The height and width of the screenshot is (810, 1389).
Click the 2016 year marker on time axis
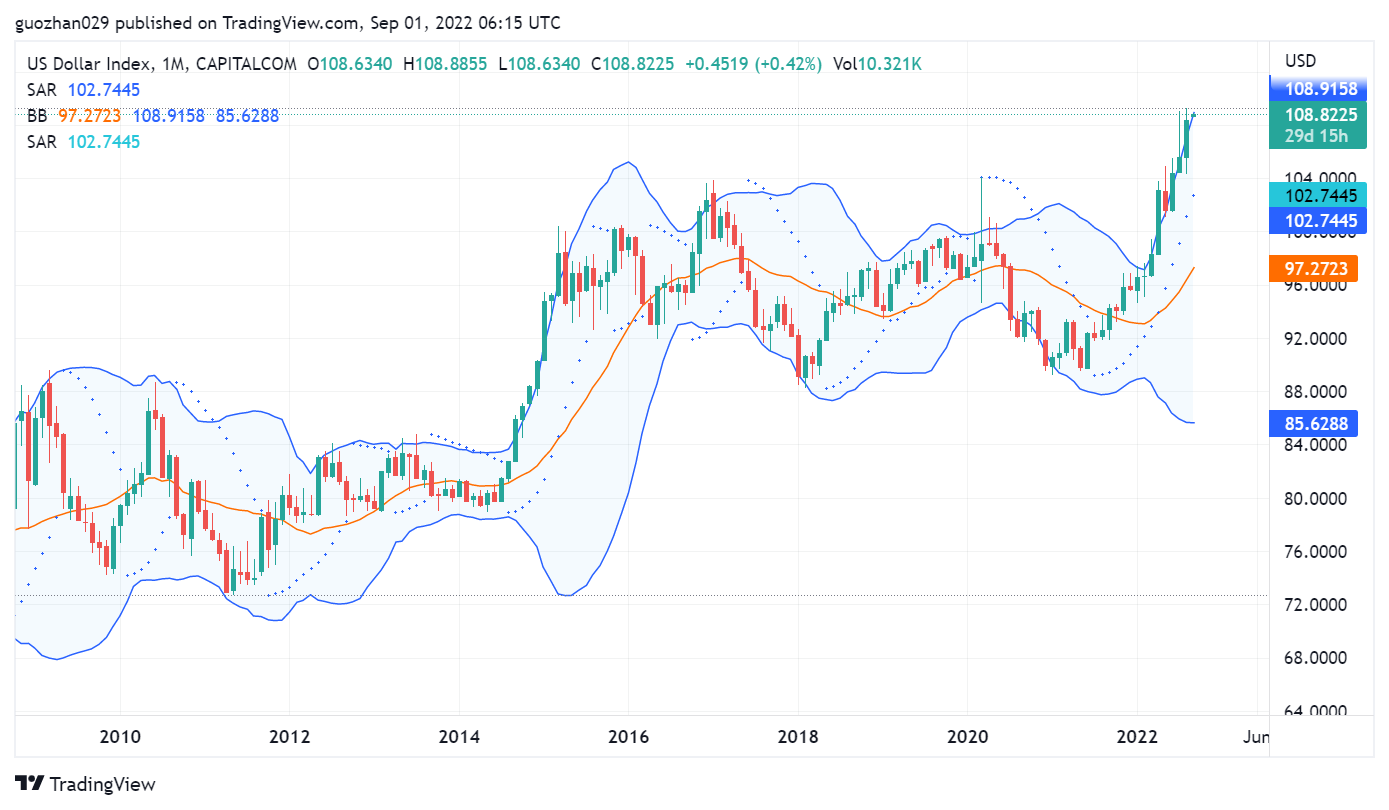(628, 738)
